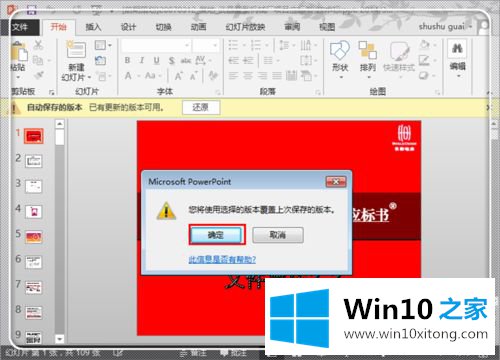The height and width of the screenshot is (360, 500).
Task: Click the 编辑 binoculars icon
Action: (x=457, y=49)
